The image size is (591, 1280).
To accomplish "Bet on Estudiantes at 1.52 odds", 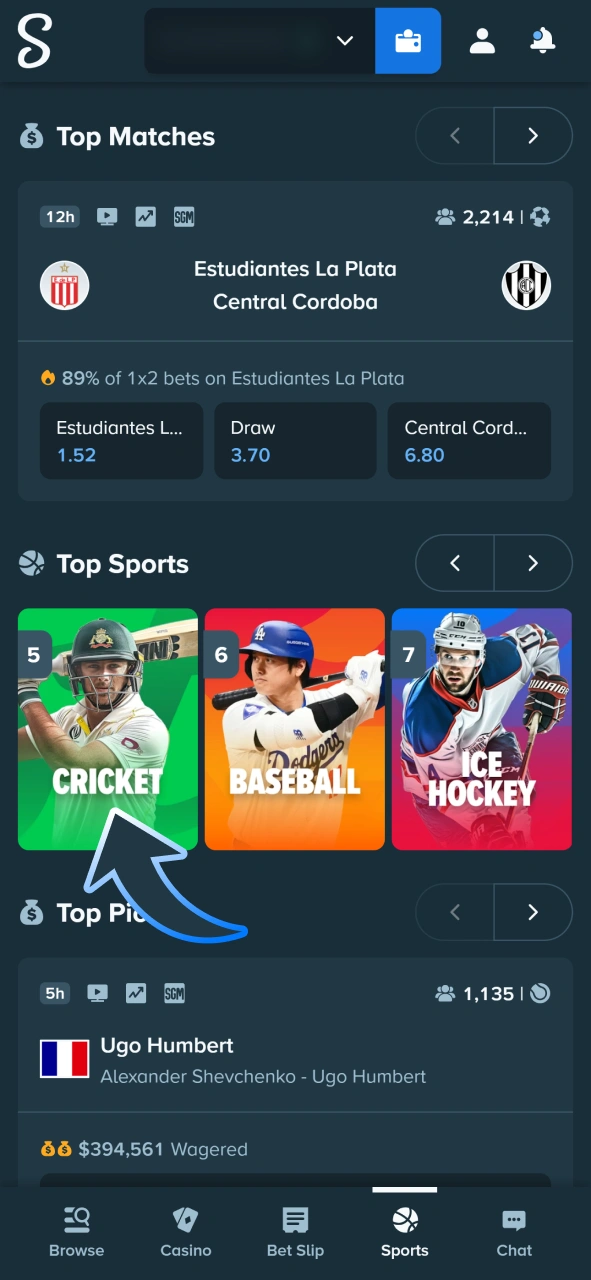I will (x=121, y=440).
